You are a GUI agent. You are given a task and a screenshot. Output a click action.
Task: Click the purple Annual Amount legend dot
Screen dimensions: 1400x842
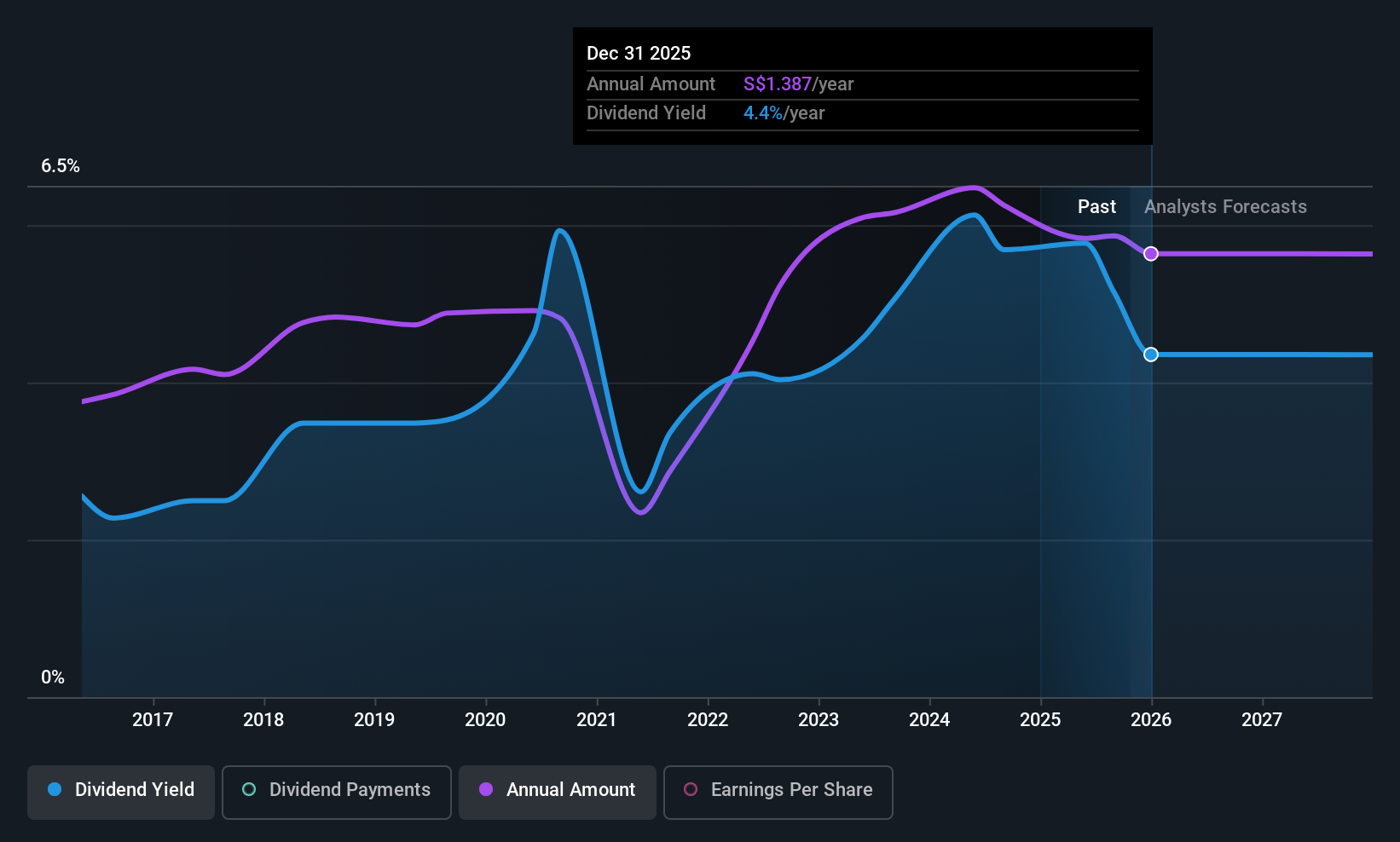(x=486, y=789)
